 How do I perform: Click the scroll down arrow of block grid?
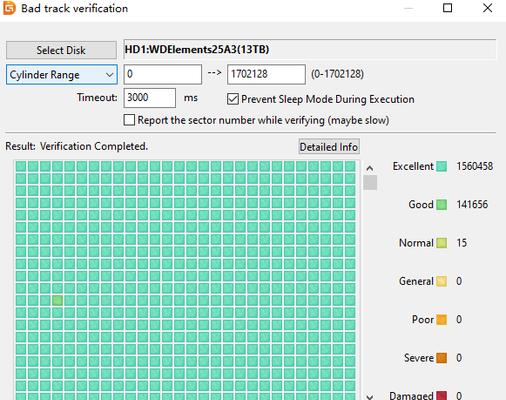point(370,396)
